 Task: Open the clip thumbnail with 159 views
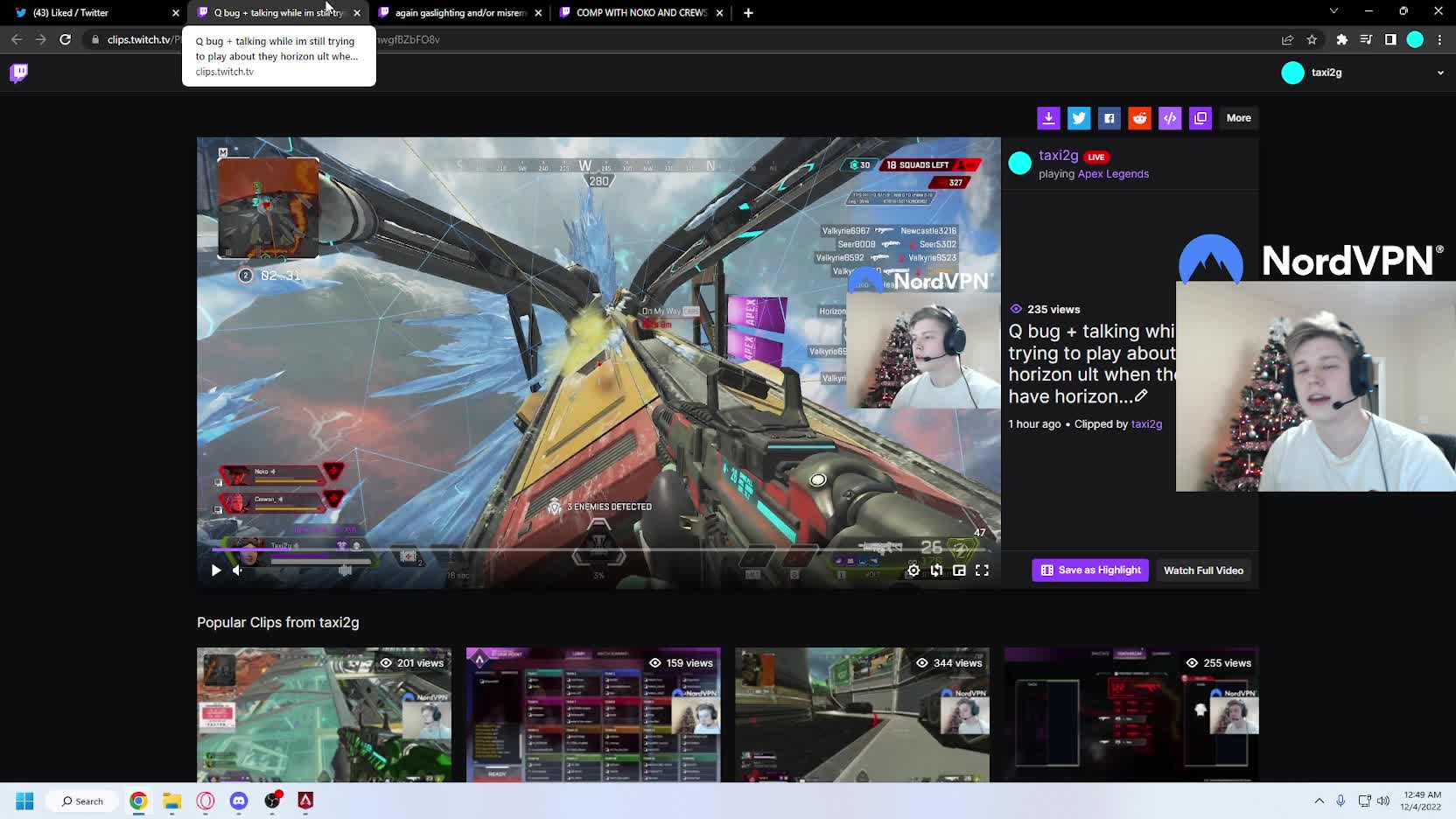[593, 715]
